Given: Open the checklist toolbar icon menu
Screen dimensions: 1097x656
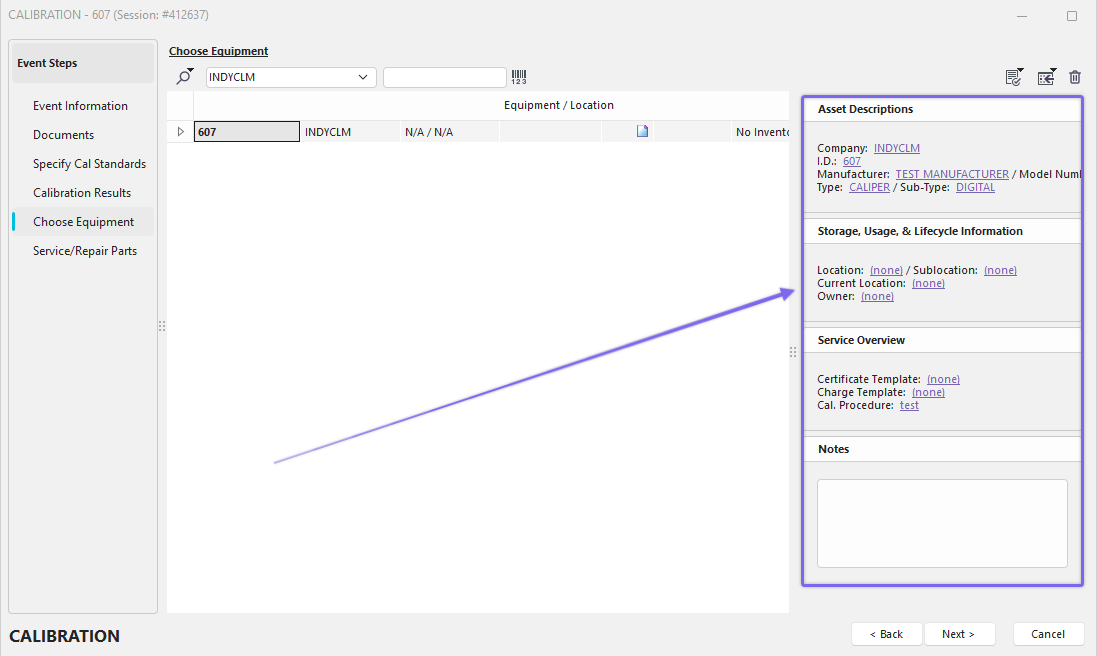Looking at the screenshot, I should click(x=1014, y=77).
